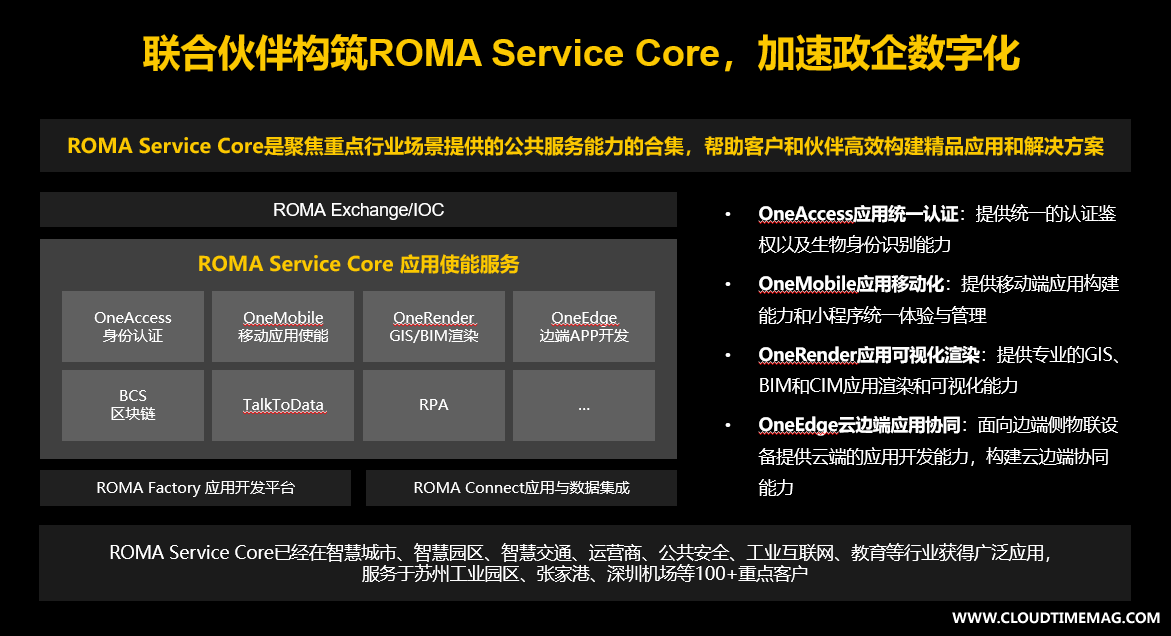Screen dimensions: 1171x636
Task: Click the text 权以及生物身份识别能力
Action: click(855, 245)
